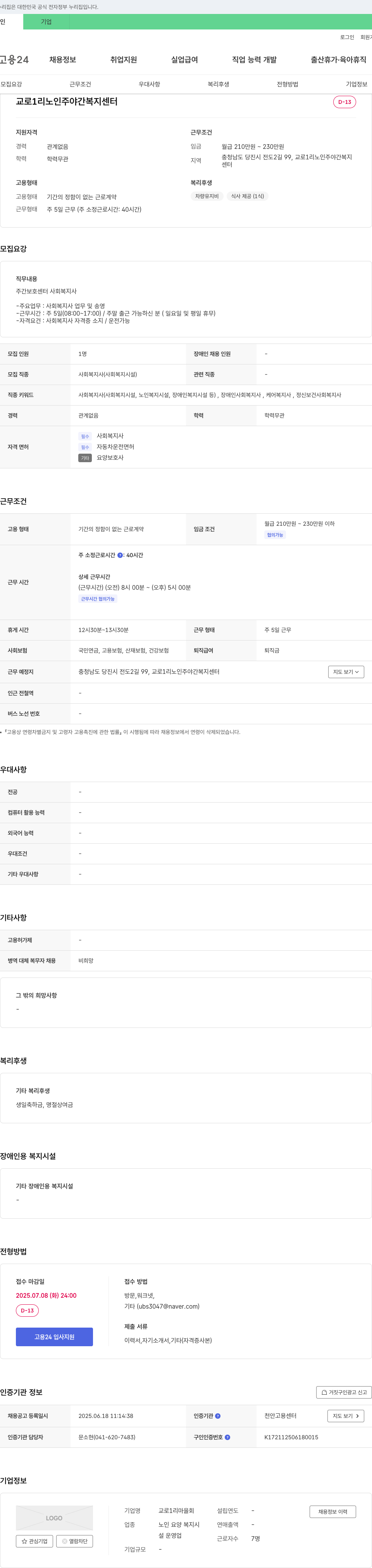This screenshot has width=372, height=1568.
Task: Jump to the 근무조건 section tab
Action: coord(80,84)
